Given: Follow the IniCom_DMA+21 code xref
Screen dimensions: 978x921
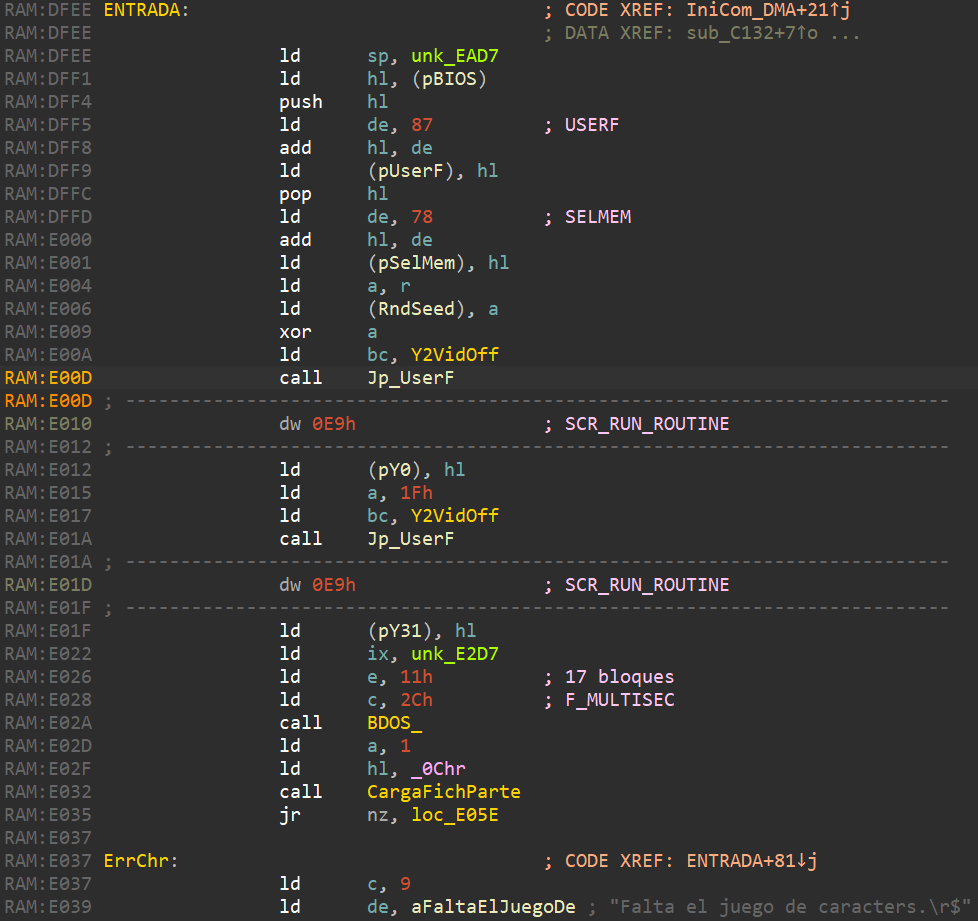Looking at the screenshot, I should (768, 10).
